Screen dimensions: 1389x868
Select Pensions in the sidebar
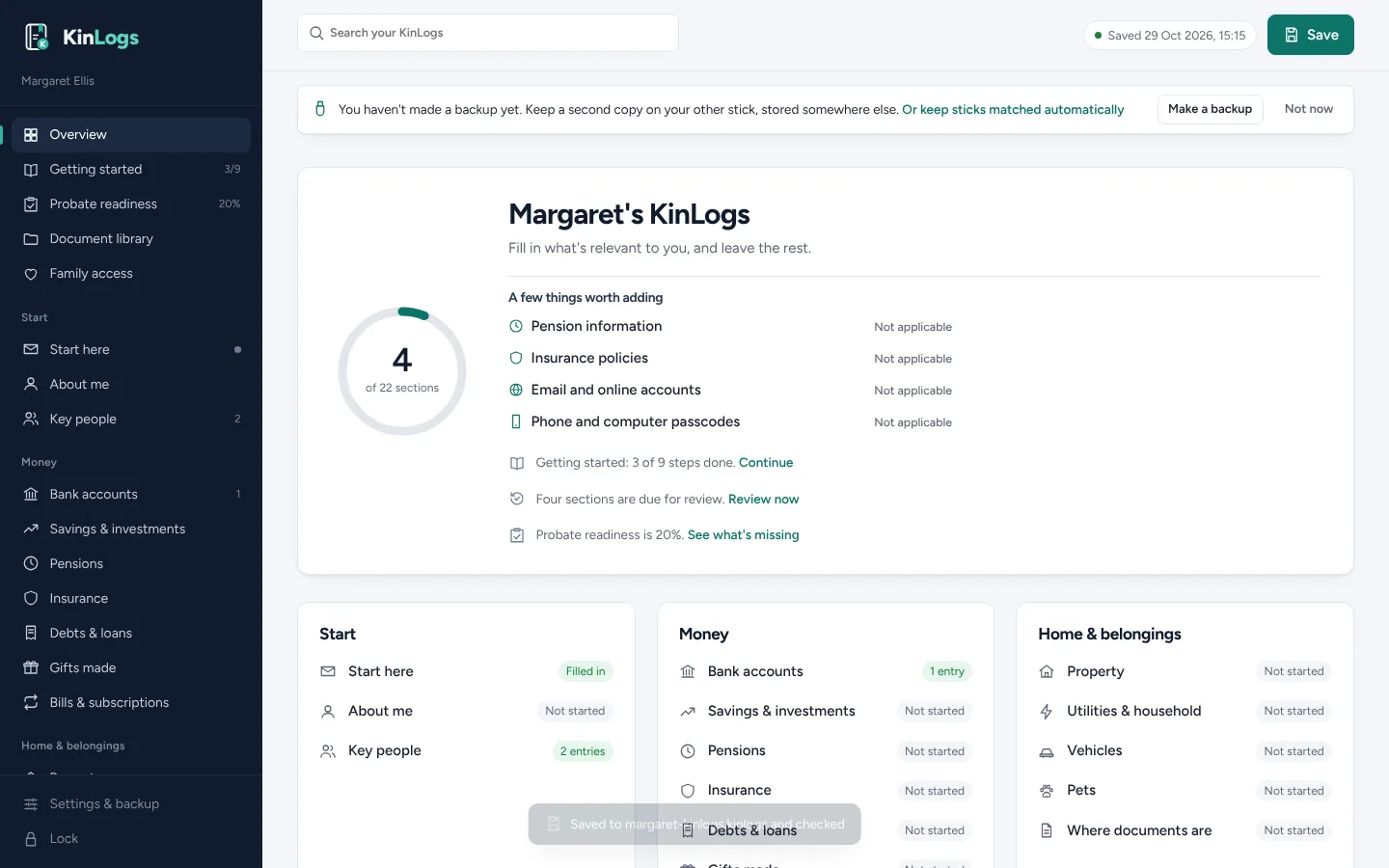(x=131, y=563)
